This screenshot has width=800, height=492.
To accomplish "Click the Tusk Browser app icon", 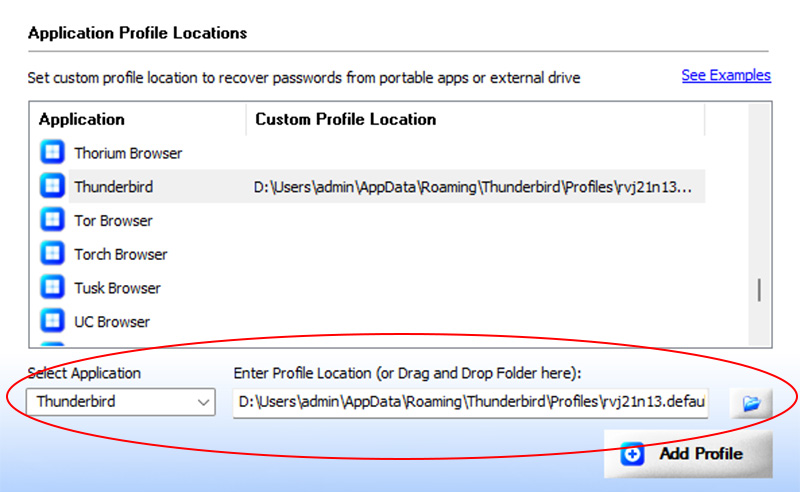I will (51, 288).
